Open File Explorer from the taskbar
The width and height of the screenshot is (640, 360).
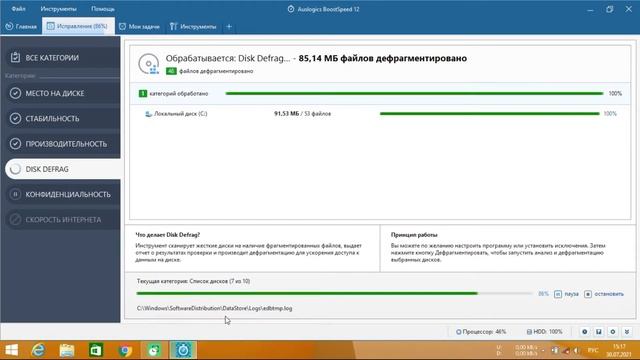click(67, 350)
